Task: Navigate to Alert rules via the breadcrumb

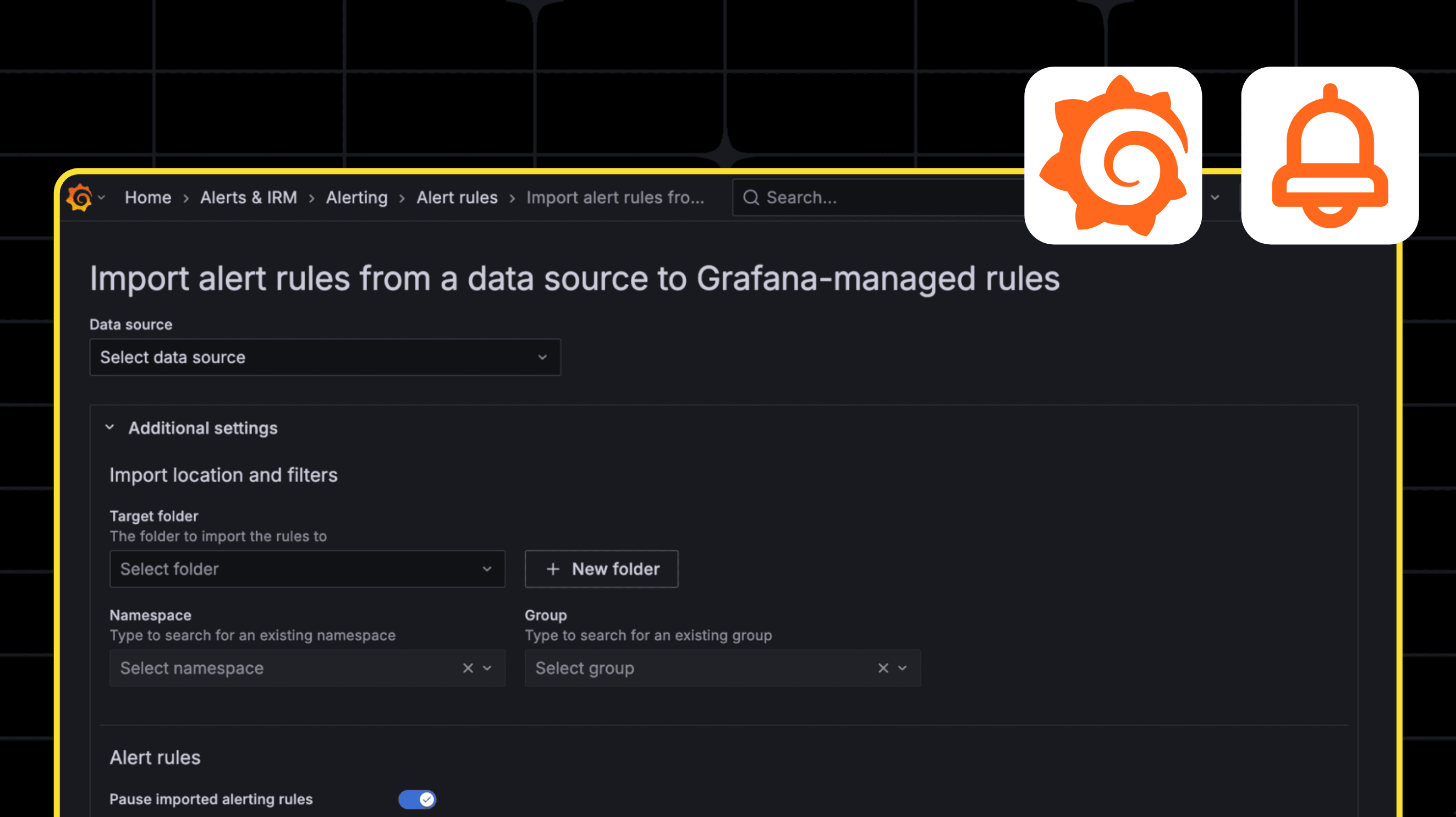Action: 457,198
